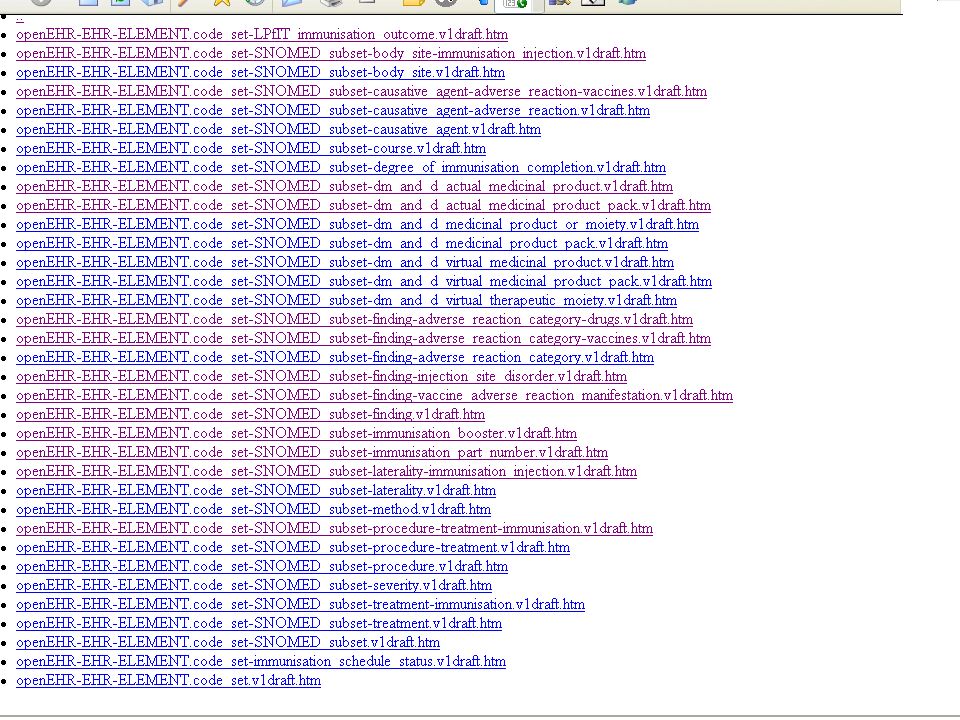960x720 pixels.
Task: Open finding-vaccine adverse reaction manifestation link
Action: tap(375, 395)
